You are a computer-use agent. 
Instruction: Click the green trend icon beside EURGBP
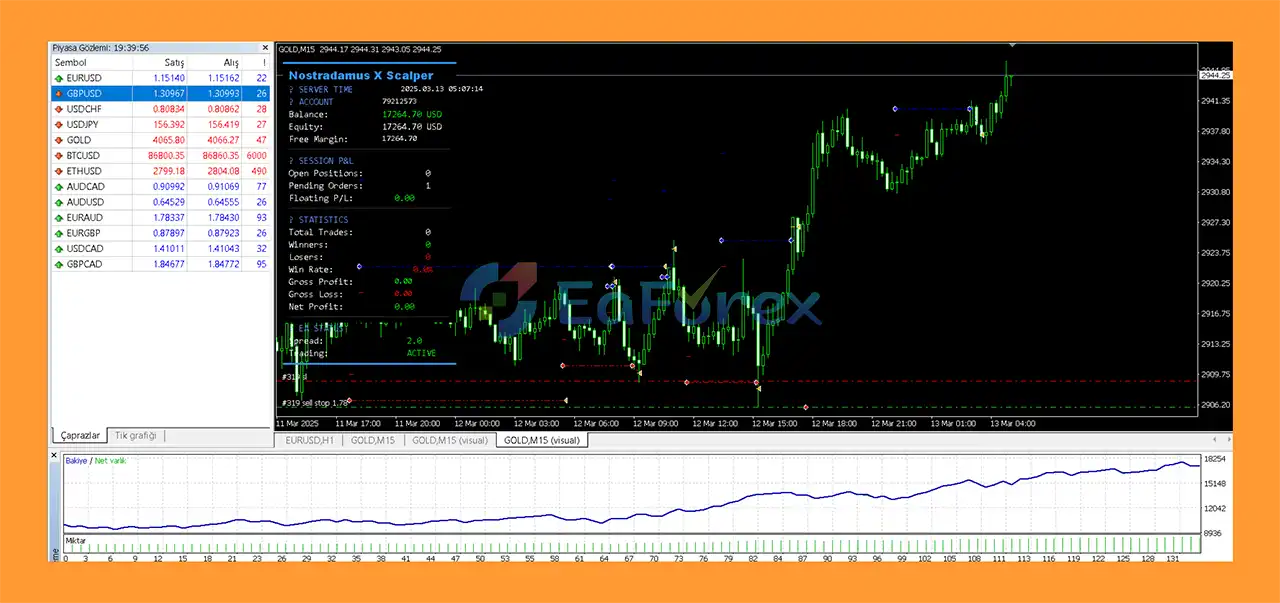tap(59, 232)
